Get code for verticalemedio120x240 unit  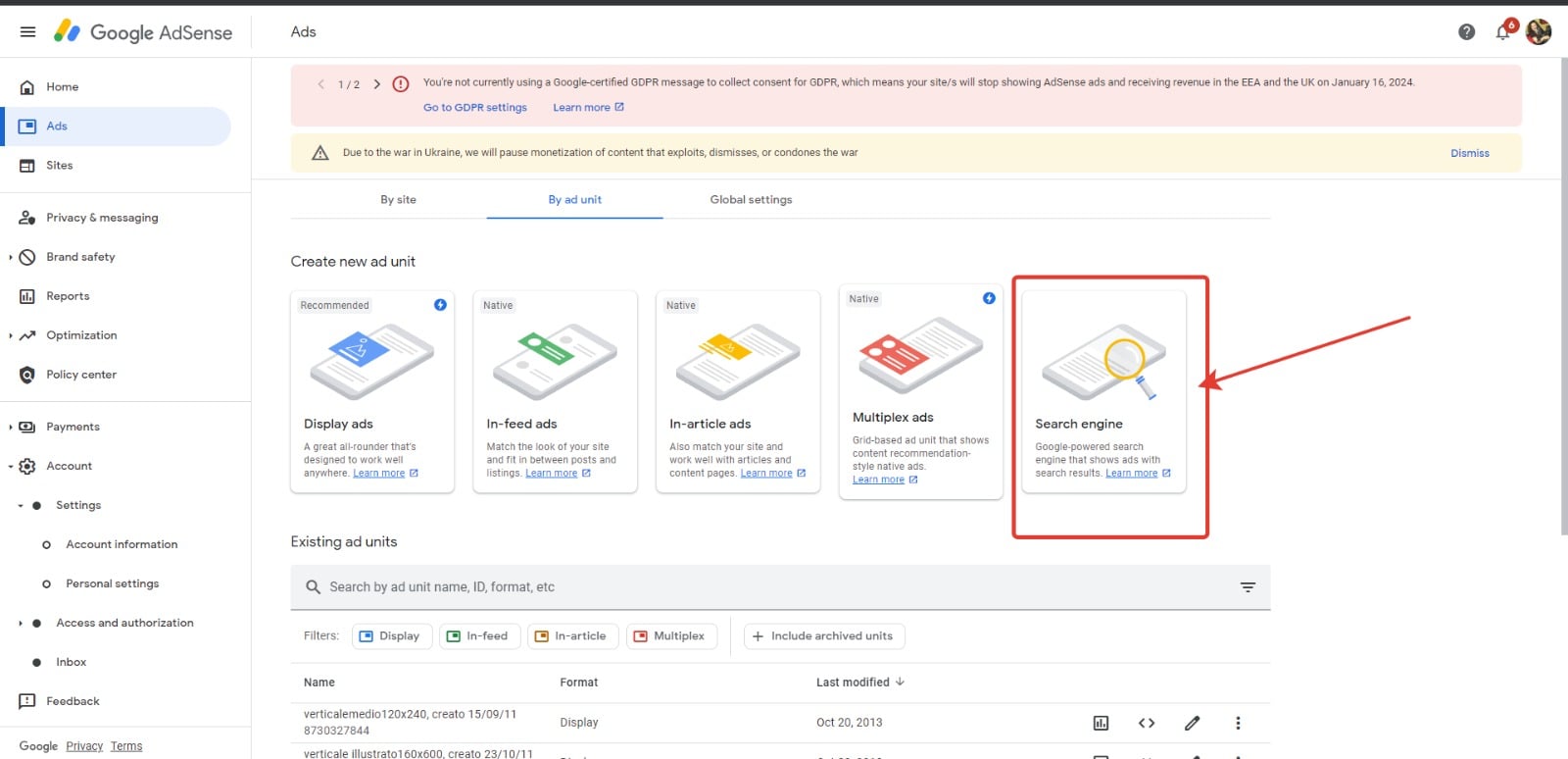[x=1147, y=724]
